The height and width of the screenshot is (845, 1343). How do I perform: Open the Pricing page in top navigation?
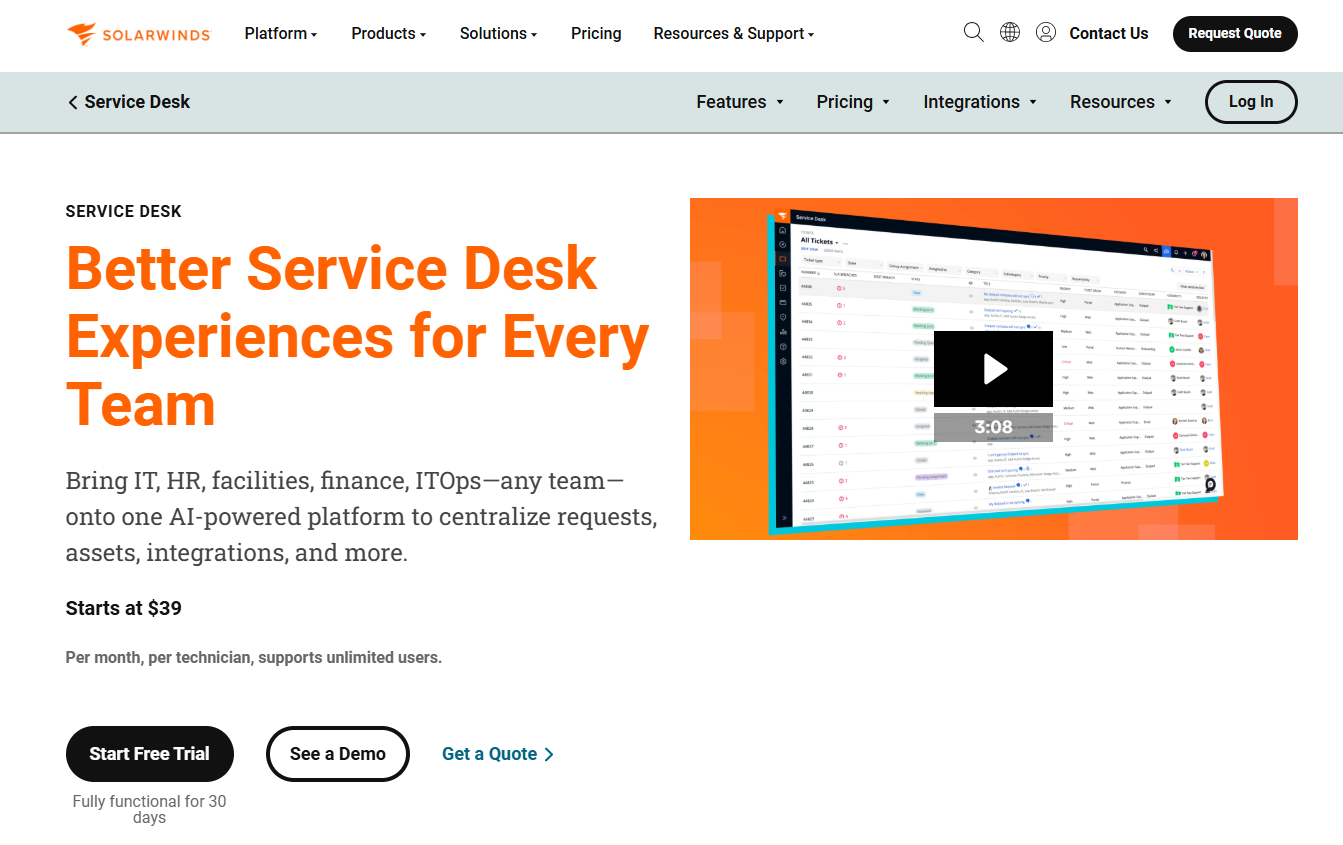[596, 34]
